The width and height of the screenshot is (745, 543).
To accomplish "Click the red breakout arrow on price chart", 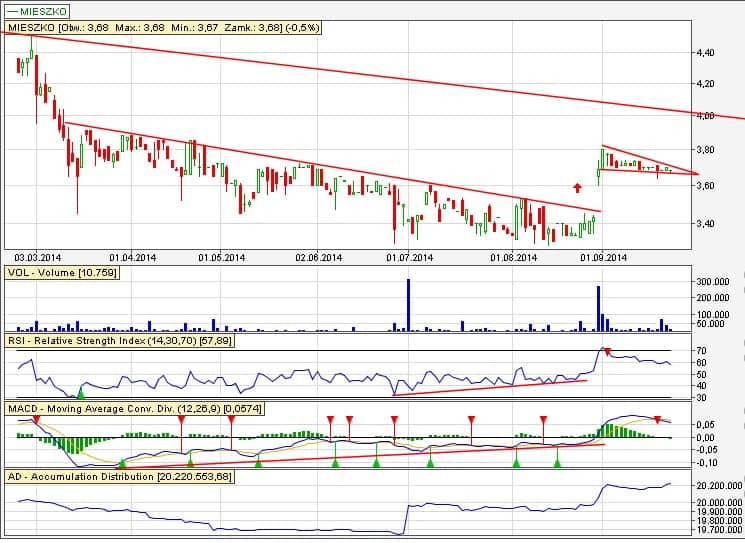I will (577, 186).
